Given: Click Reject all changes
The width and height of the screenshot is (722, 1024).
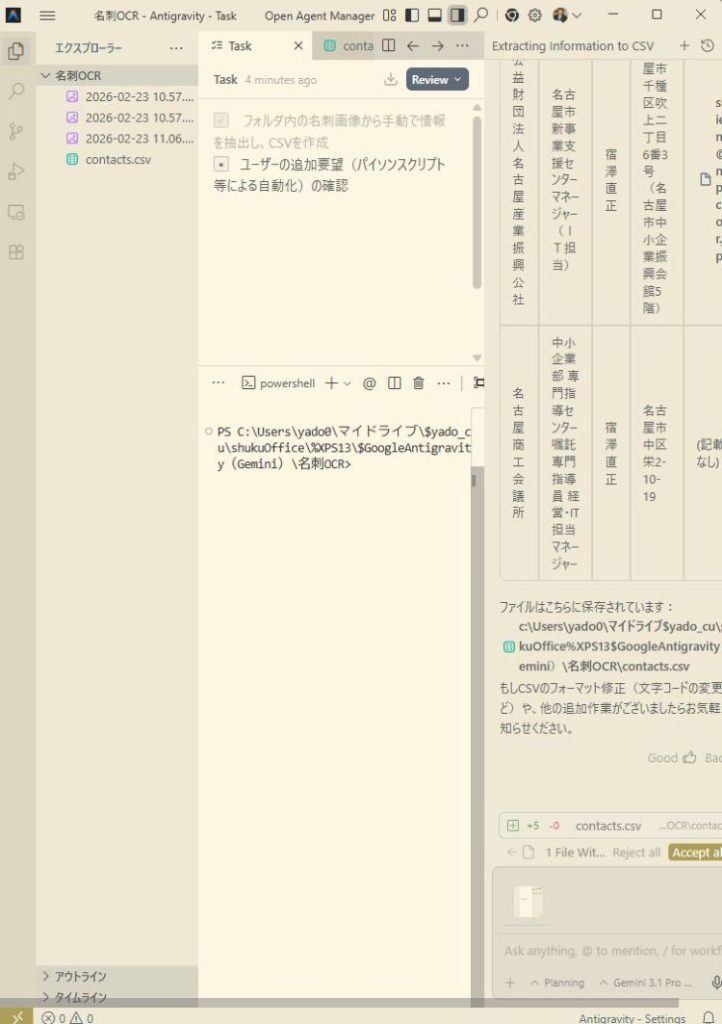Looking at the screenshot, I should point(636,853).
